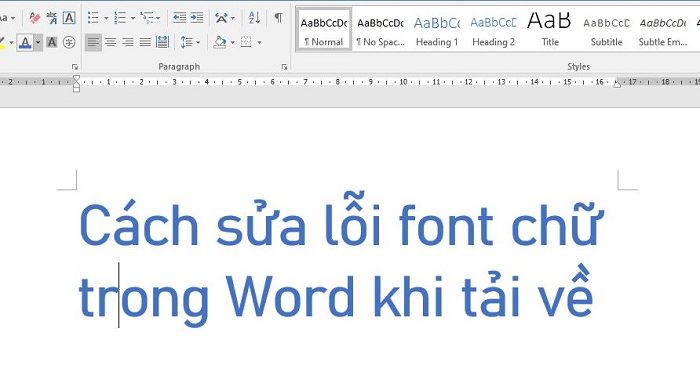Image resolution: width=700 pixels, height=375 pixels.
Task: Click the word "lỗi" in the document
Action: tap(352, 219)
